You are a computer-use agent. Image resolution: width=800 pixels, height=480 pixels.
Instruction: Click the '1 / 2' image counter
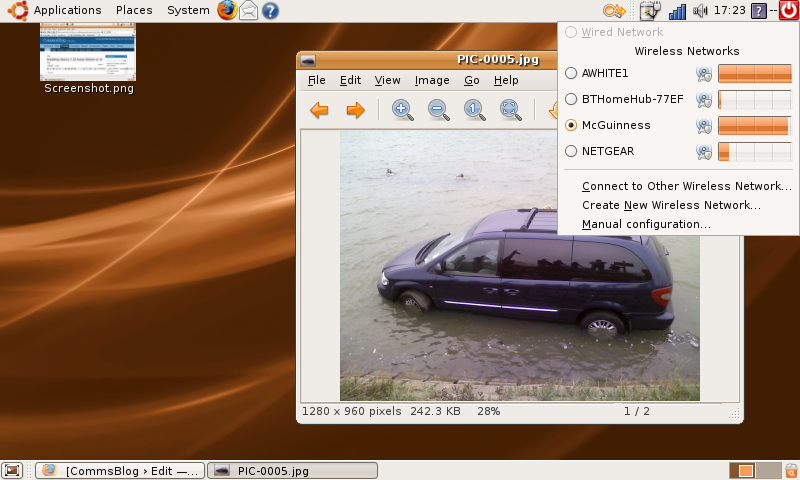pyautogui.click(x=637, y=411)
